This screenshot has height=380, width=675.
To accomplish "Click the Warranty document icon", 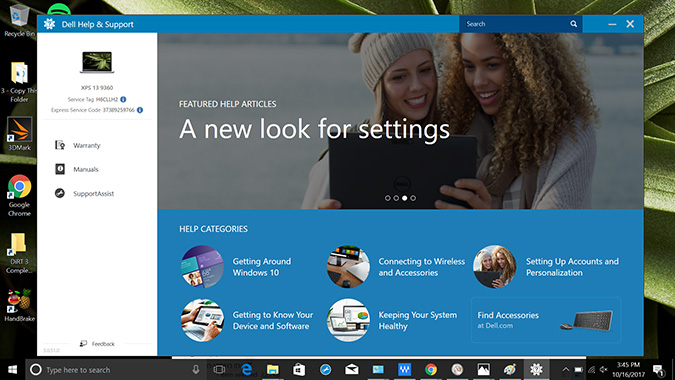I will (60, 145).
